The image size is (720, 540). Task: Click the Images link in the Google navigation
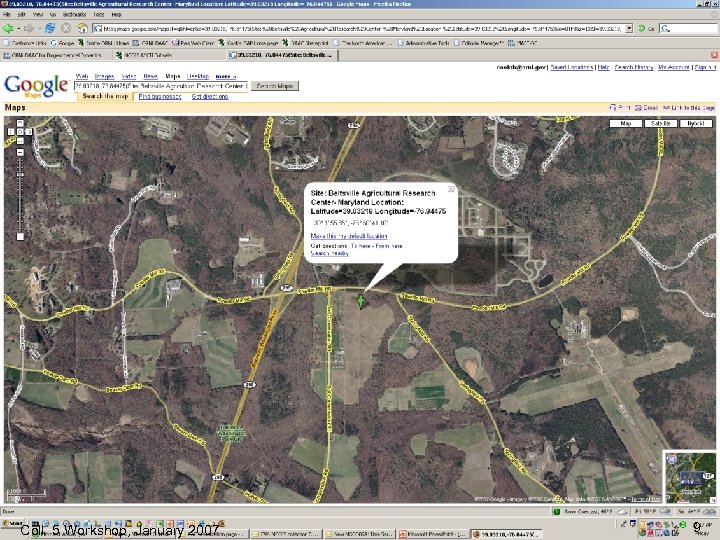click(104, 76)
